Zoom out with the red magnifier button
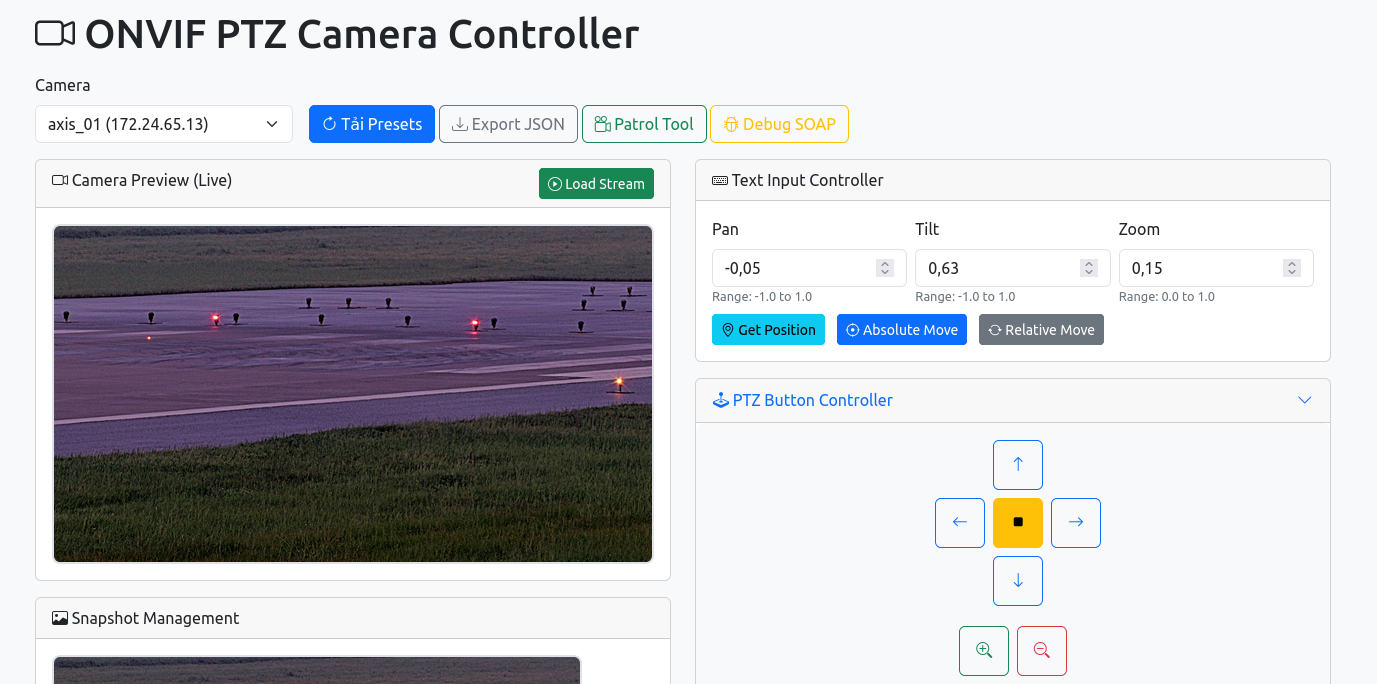 1042,651
